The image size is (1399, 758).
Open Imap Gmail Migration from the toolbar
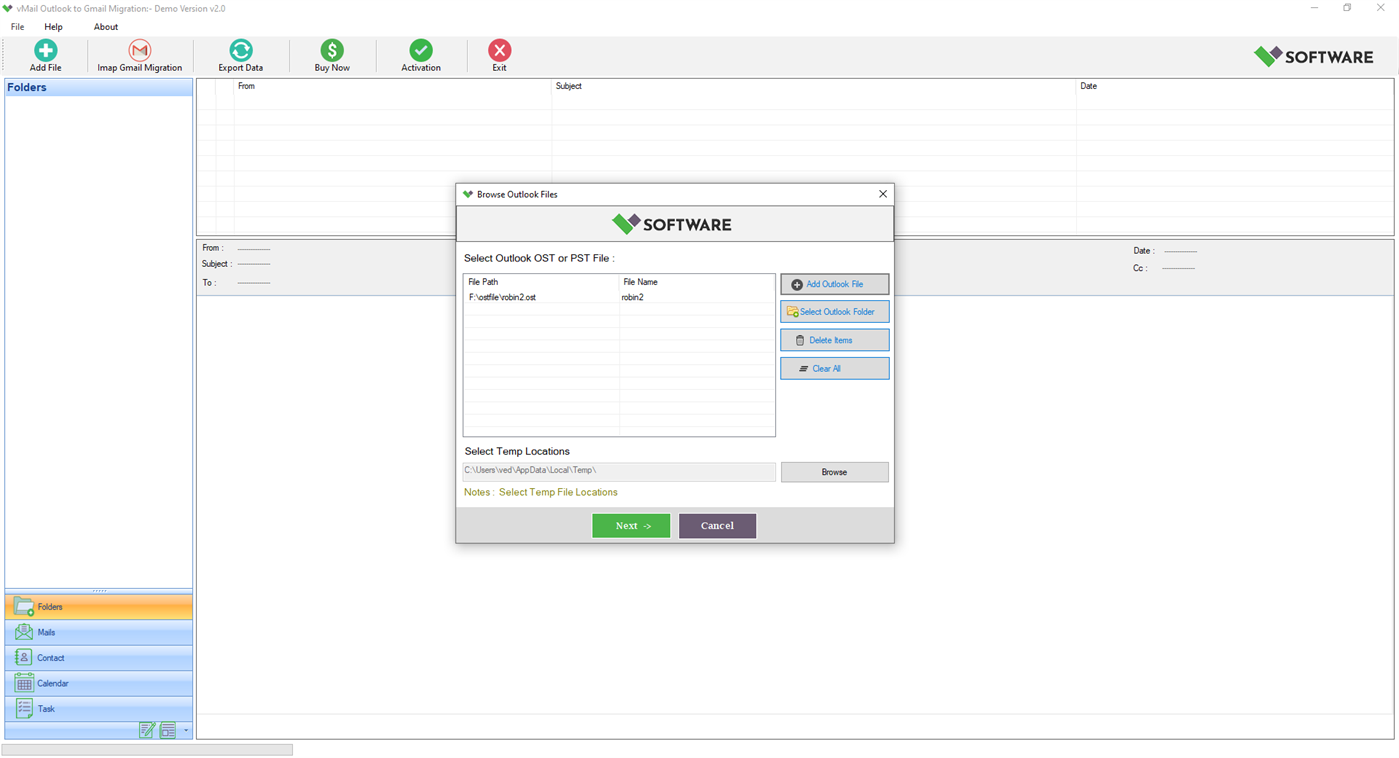click(139, 48)
